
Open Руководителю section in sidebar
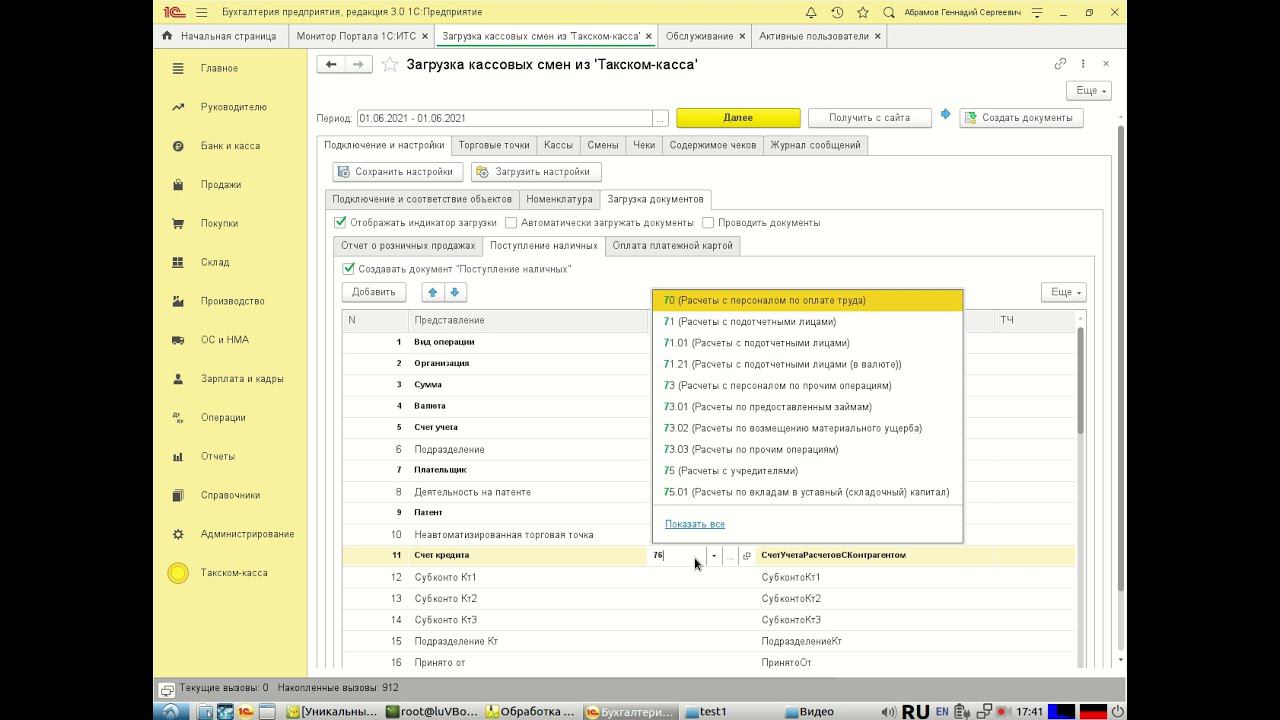233,107
